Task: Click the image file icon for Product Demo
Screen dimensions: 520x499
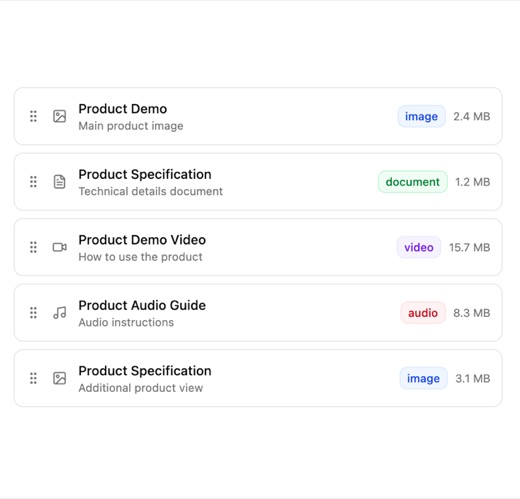Action: [x=60, y=116]
